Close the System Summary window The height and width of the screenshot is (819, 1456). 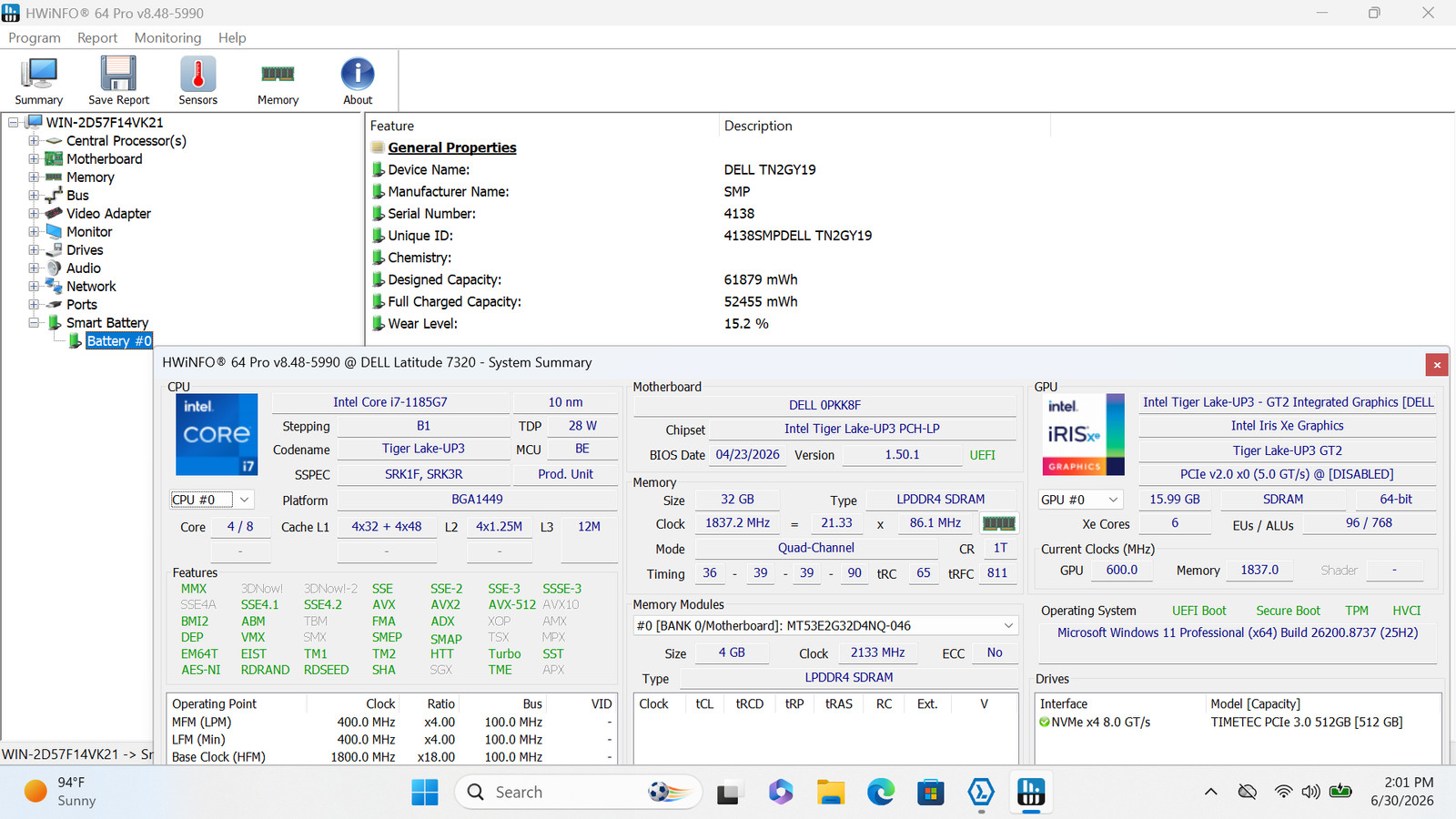[x=1437, y=365]
